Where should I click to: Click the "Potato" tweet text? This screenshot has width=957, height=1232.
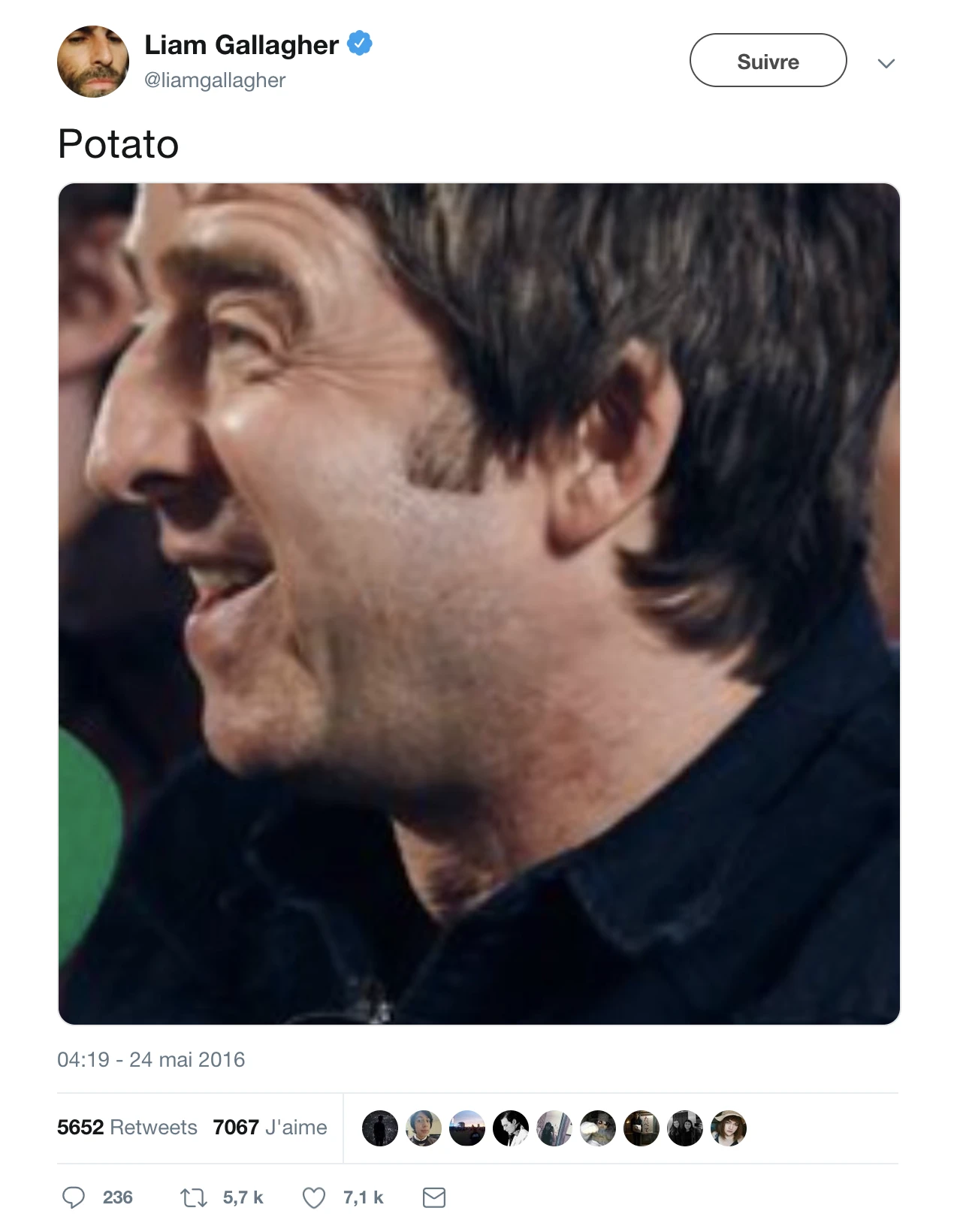tap(119, 144)
